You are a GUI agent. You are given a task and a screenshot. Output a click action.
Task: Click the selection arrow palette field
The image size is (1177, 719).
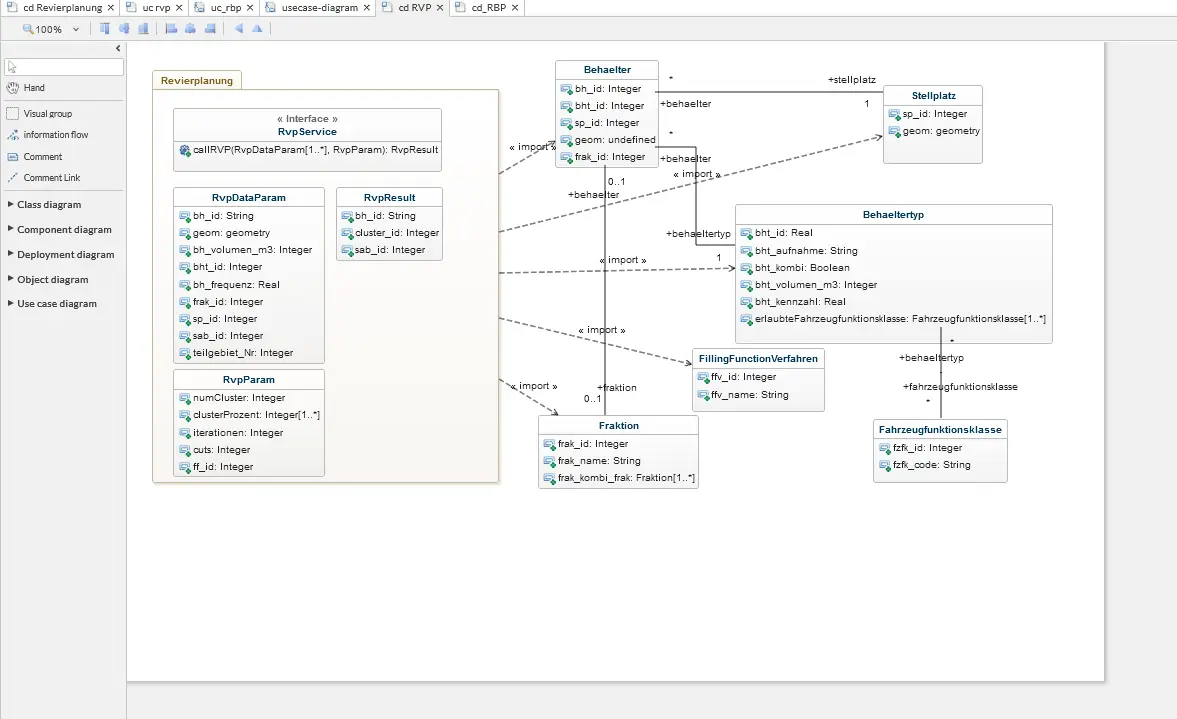point(64,67)
